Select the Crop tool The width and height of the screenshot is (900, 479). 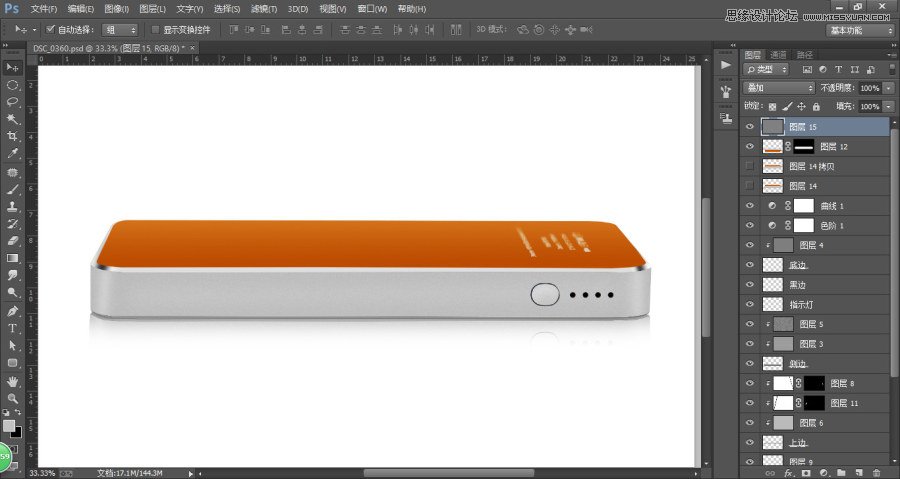click(x=12, y=137)
